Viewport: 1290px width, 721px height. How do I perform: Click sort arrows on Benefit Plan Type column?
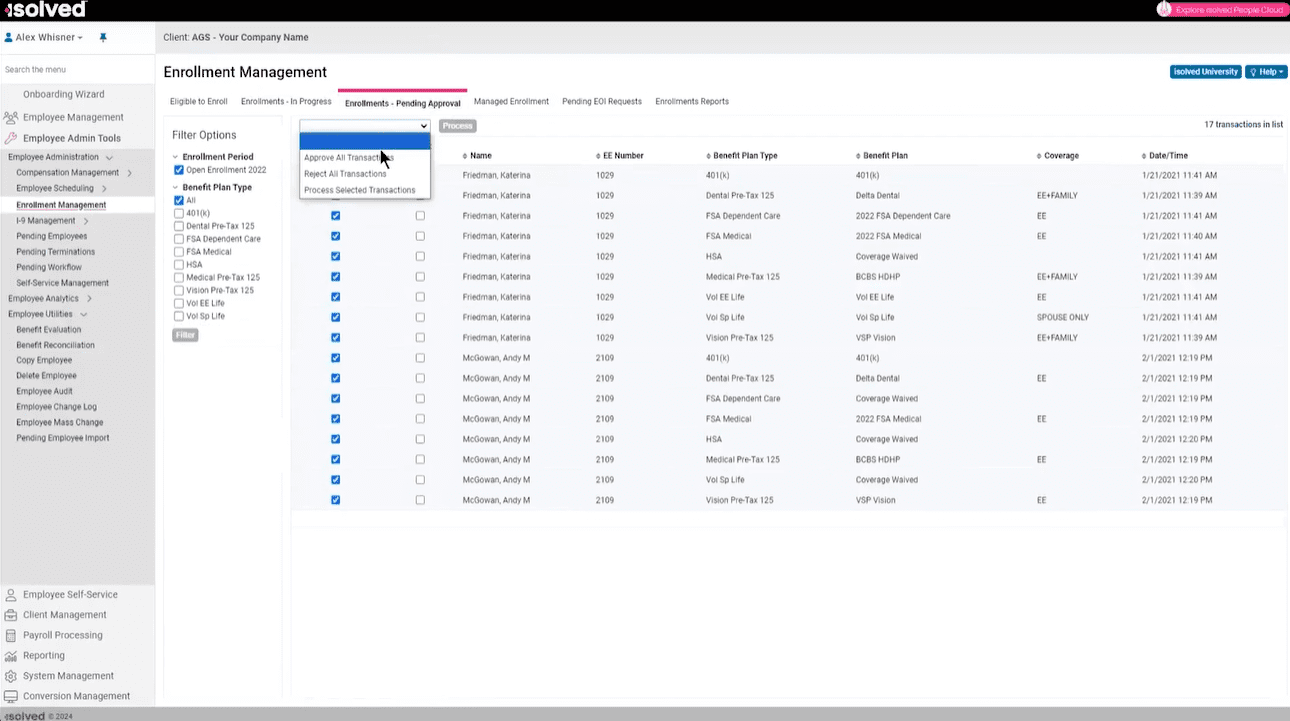708,156
